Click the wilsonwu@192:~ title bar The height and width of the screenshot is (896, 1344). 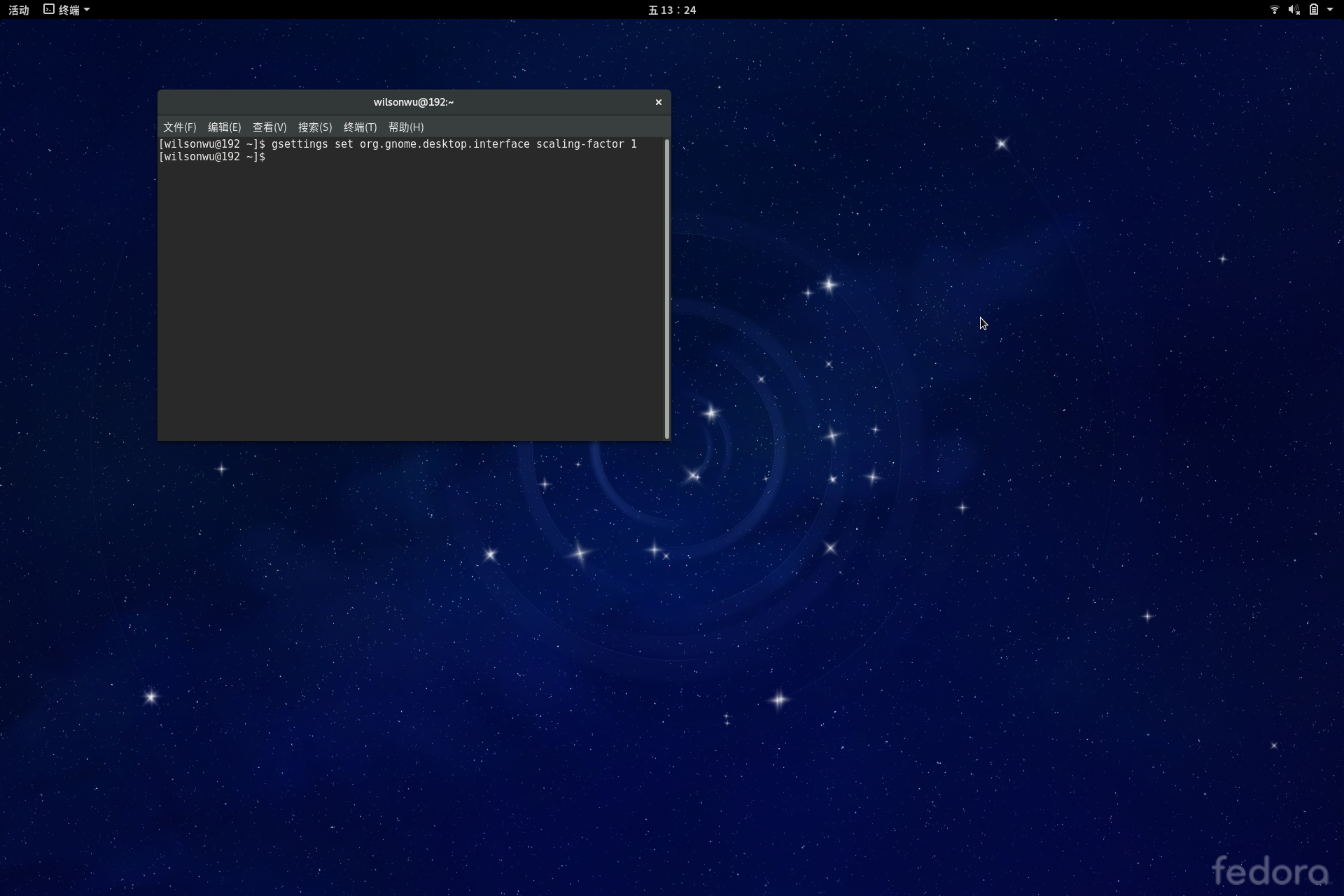coord(413,102)
